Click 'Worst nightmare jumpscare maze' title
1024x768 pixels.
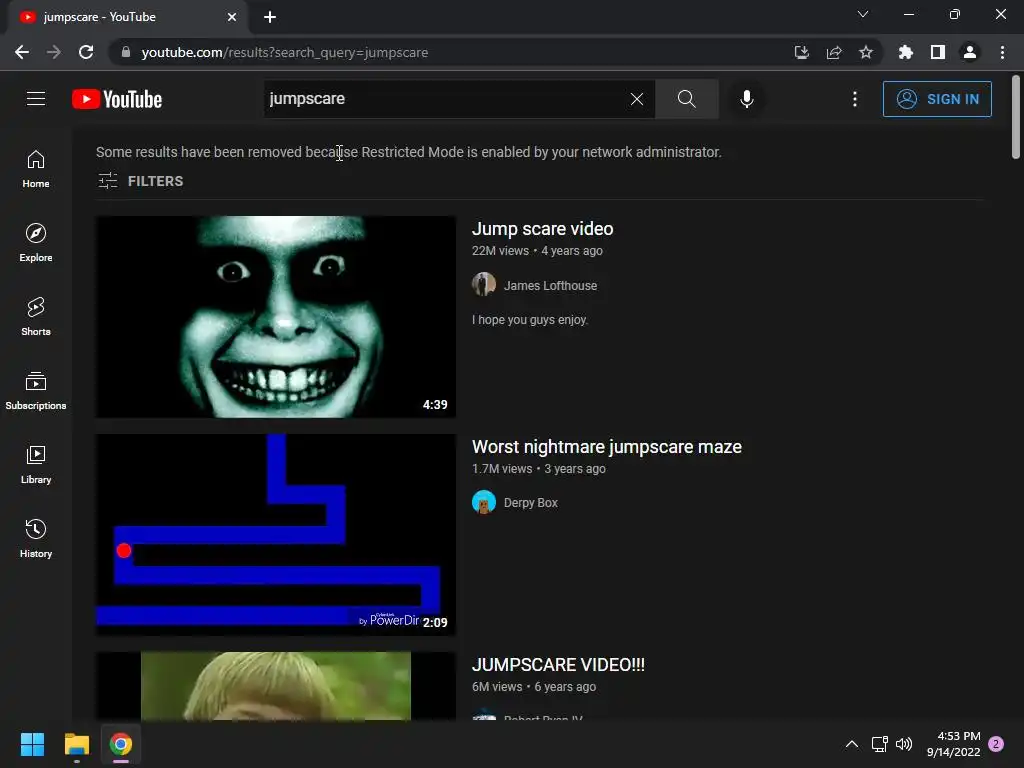tap(607, 447)
